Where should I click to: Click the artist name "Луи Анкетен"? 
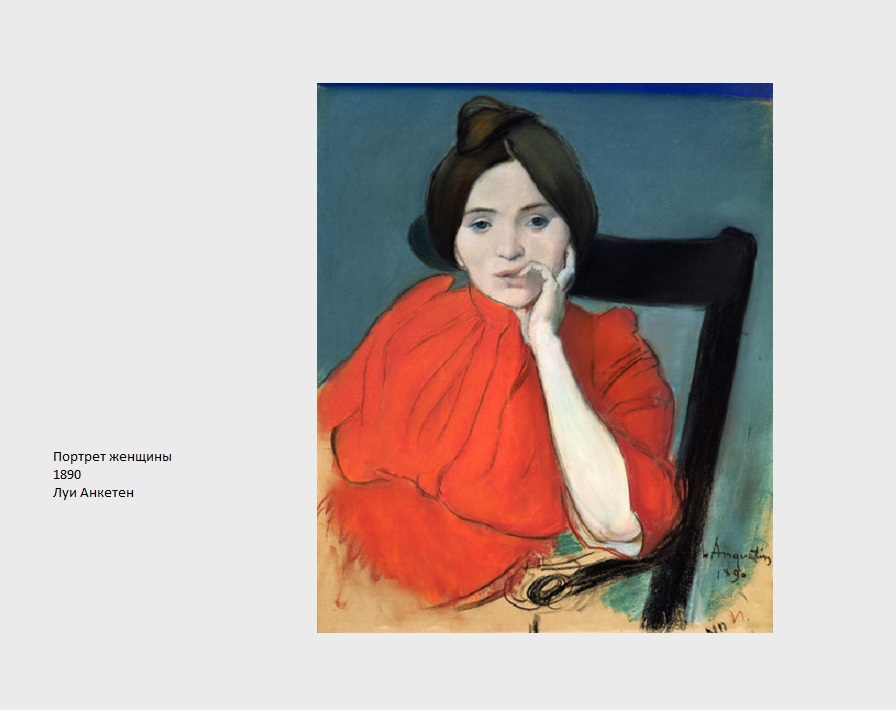pyautogui.click(x=93, y=493)
